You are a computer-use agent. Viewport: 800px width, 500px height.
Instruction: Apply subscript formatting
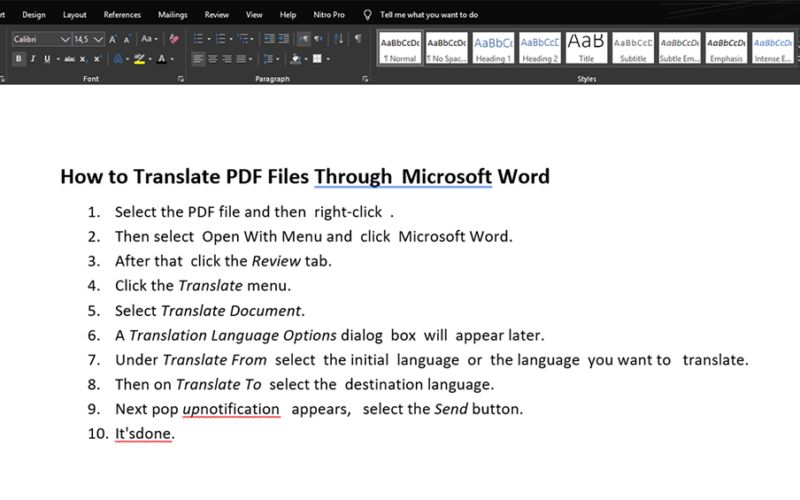click(x=83, y=59)
